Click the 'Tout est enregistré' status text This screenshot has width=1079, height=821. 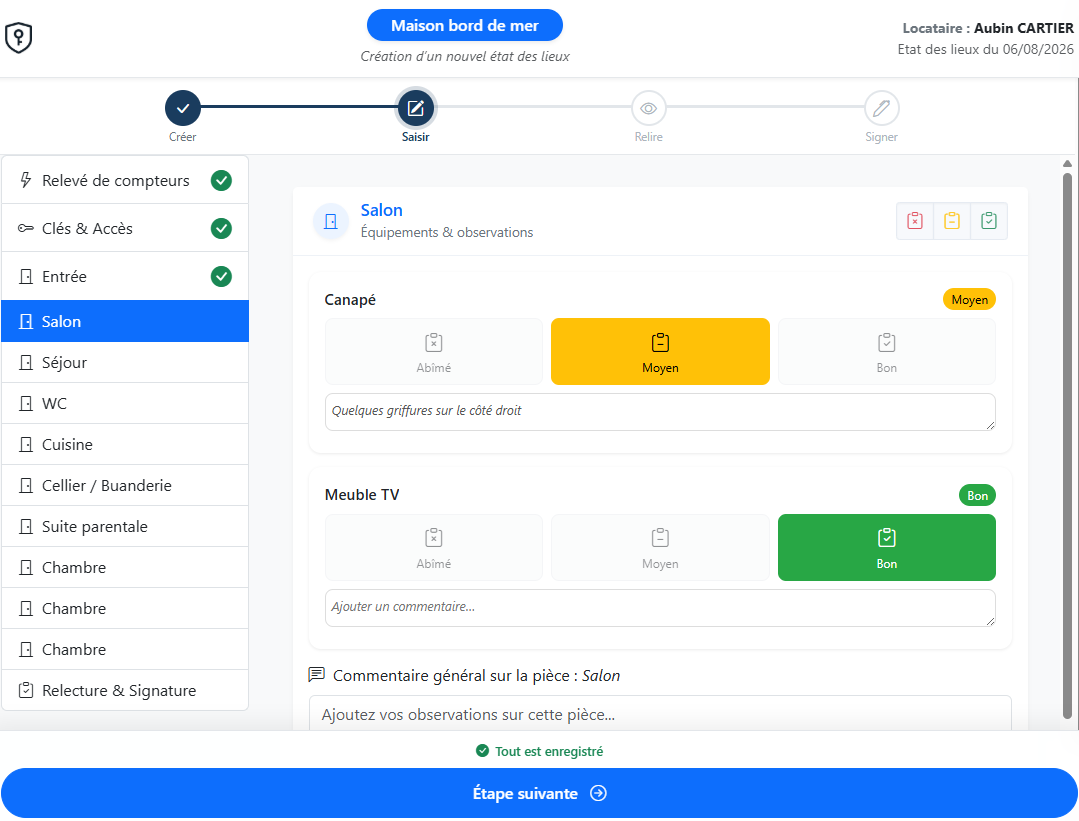tap(549, 751)
